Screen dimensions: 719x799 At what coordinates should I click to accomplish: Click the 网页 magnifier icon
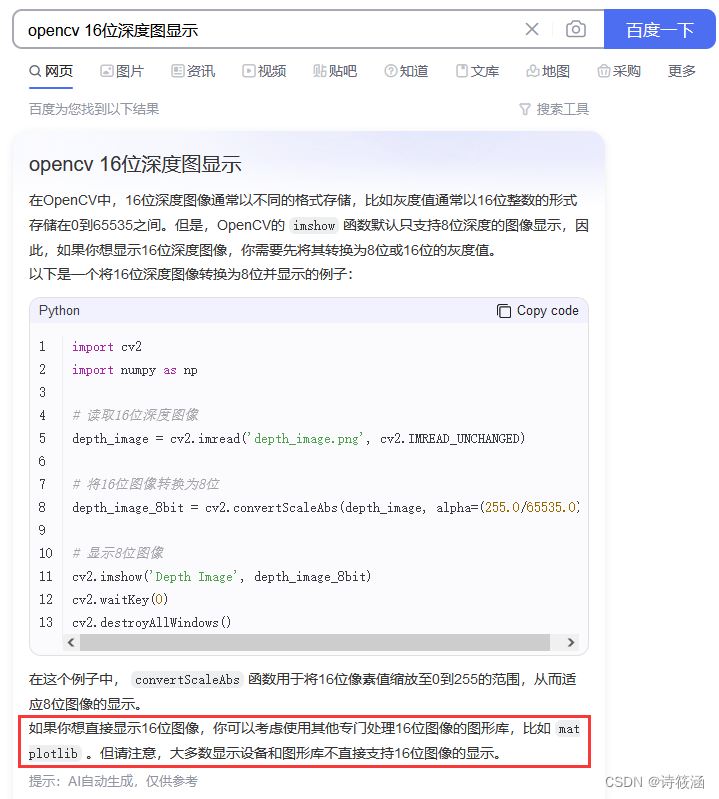[35, 71]
